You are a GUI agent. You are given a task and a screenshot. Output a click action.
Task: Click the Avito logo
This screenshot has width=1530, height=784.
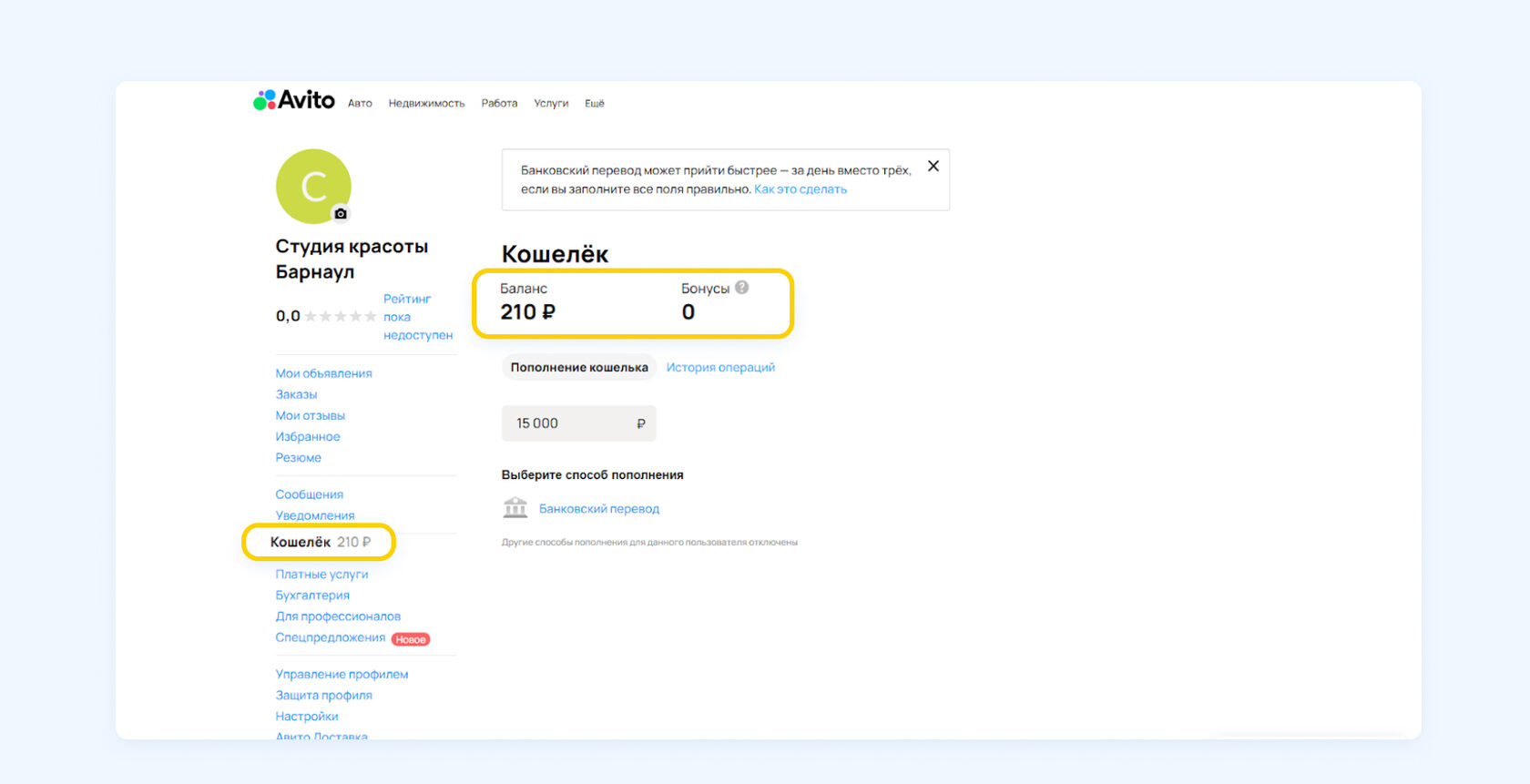[294, 100]
